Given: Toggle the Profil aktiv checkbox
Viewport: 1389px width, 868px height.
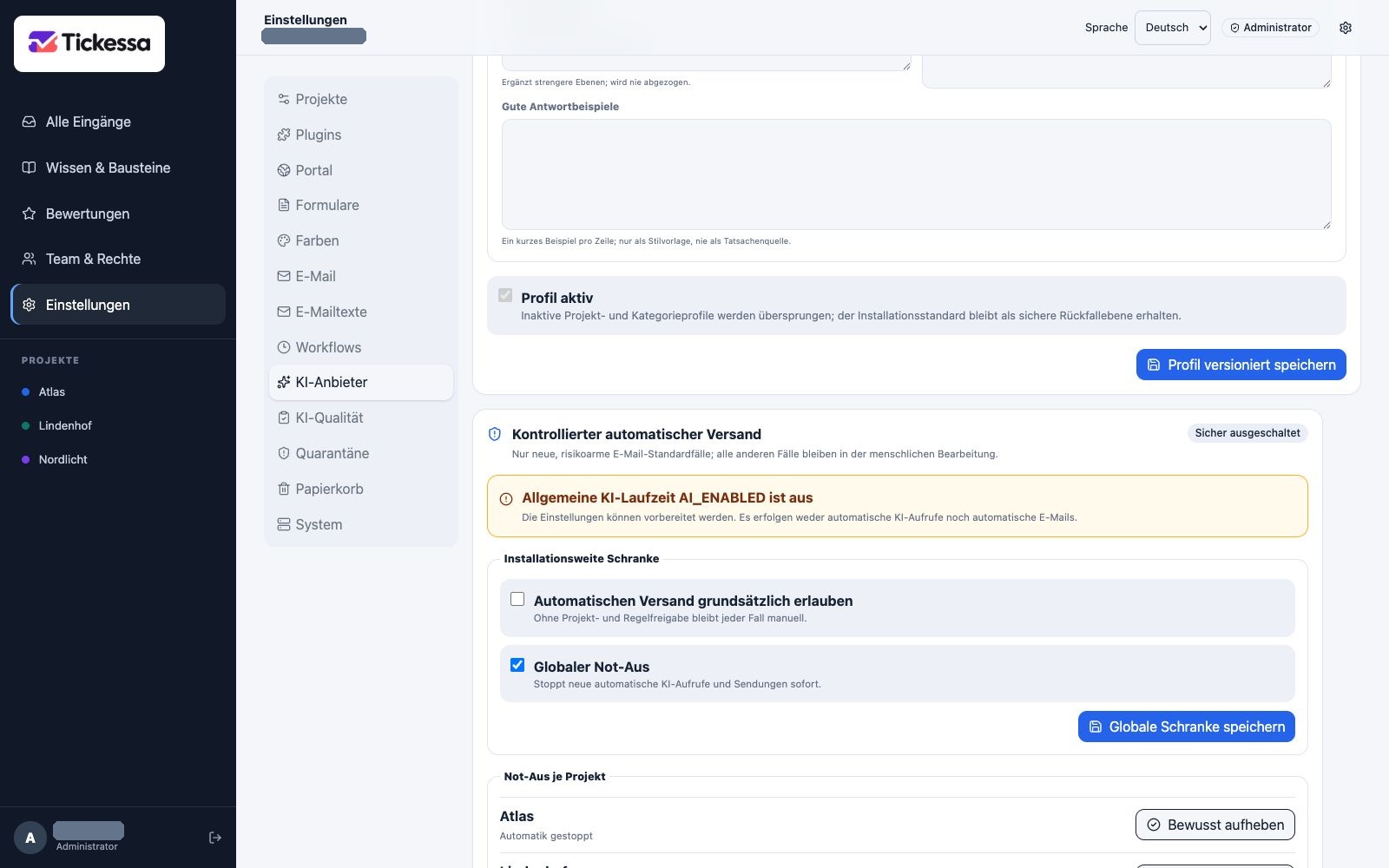Looking at the screenshot, I should point(505,295).
